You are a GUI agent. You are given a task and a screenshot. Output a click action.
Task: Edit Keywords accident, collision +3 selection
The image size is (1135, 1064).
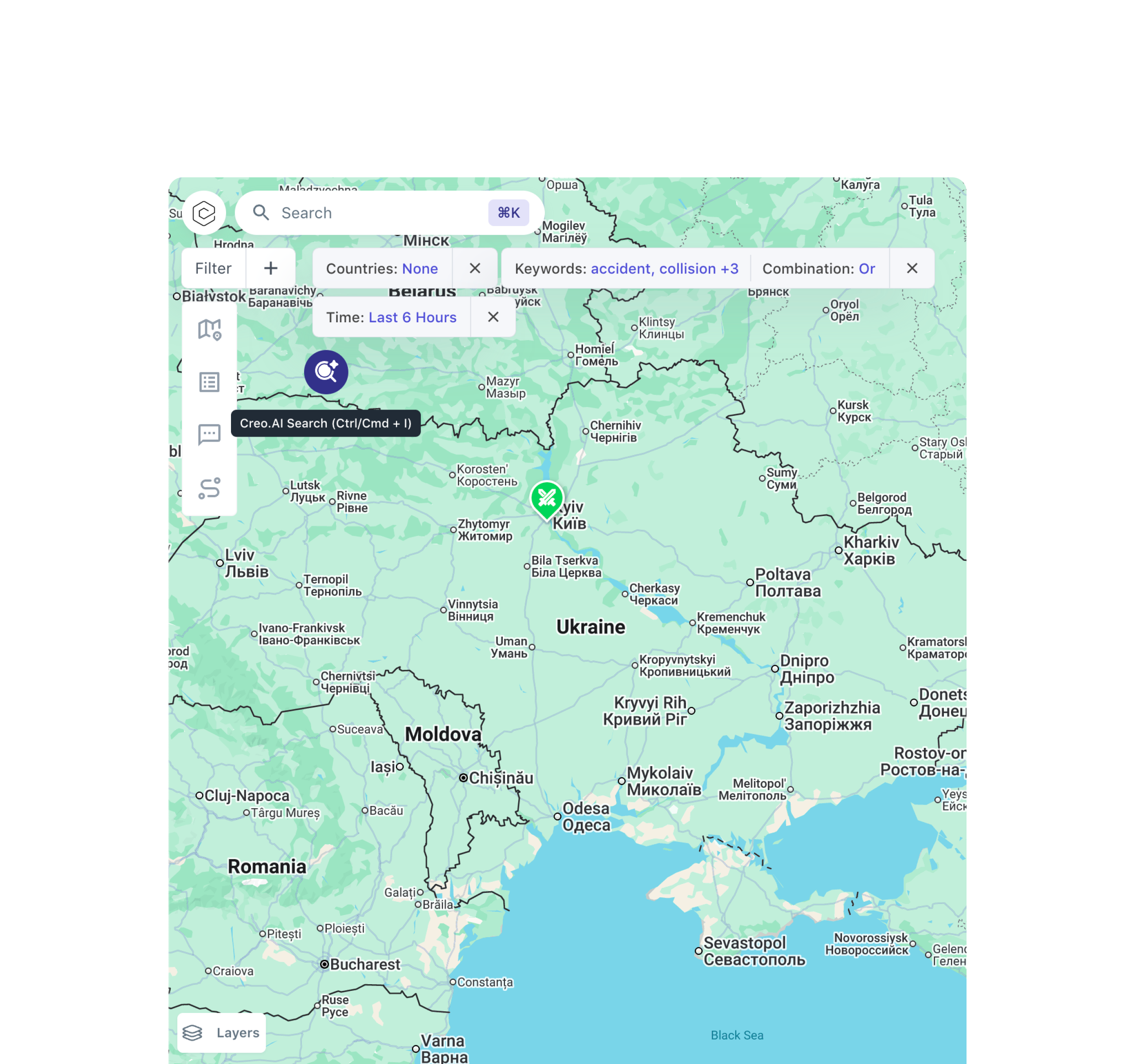626,268
